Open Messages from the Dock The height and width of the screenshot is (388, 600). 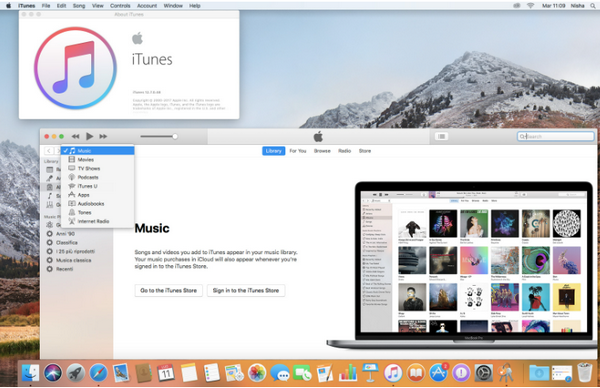pos(280,373)
